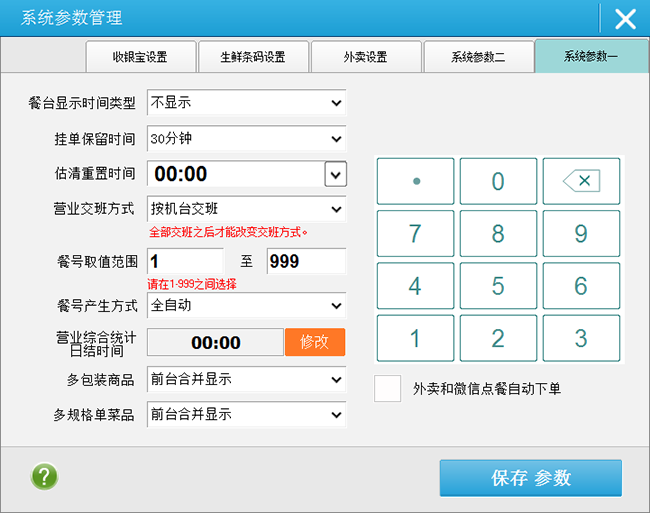
Task: Switch to the 收银宝设置 tab
Action: (x=140, y=57)
